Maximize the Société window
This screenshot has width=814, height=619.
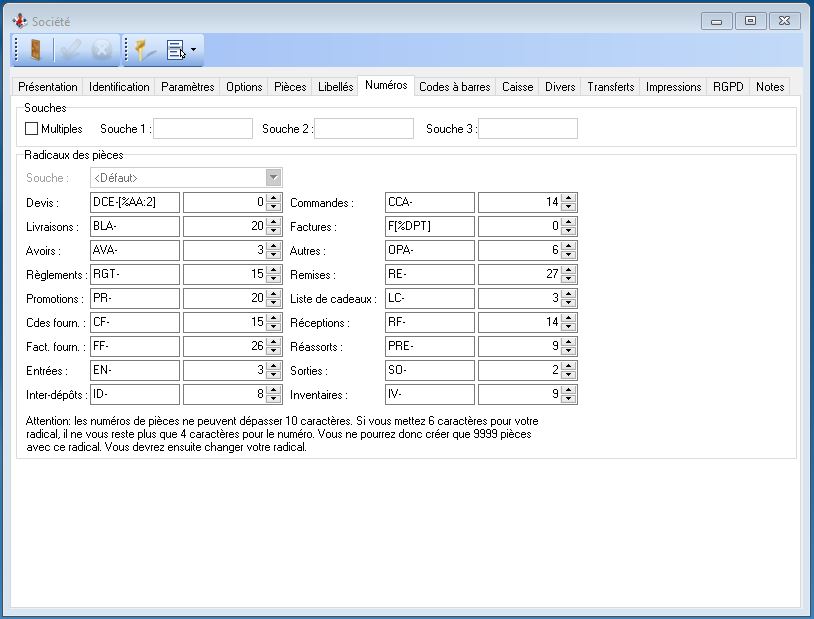[x=750, y=20]
